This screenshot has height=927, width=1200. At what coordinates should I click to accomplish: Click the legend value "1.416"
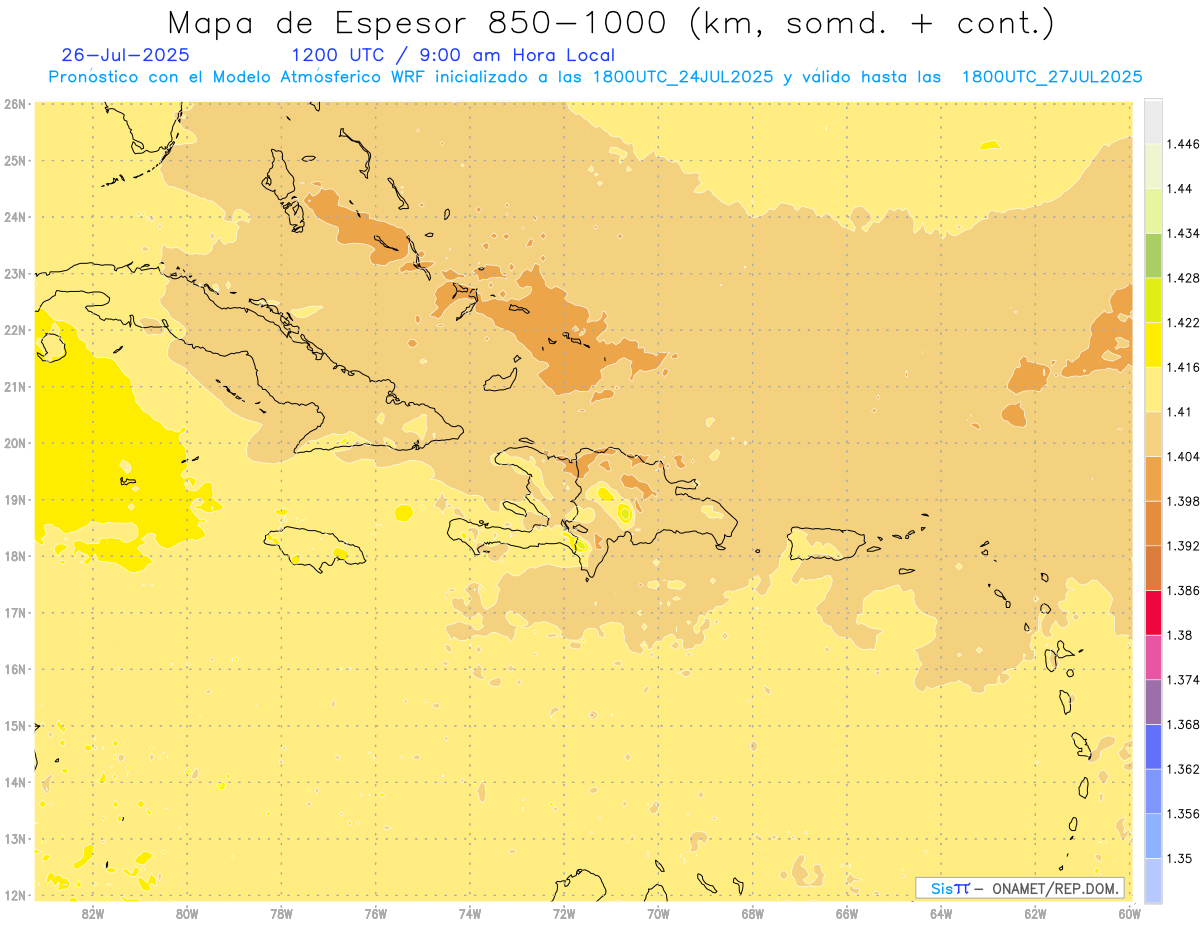pos(1183,367)
